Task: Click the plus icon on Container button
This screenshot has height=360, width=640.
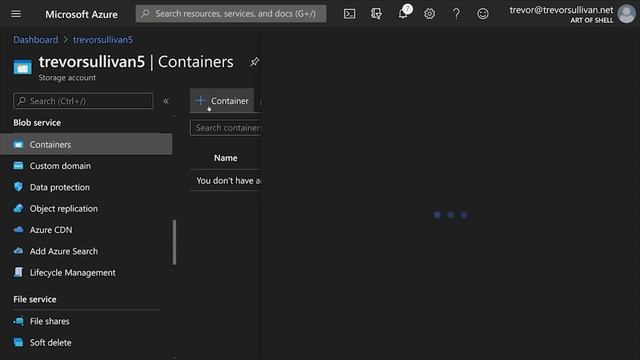Action: 200,100
